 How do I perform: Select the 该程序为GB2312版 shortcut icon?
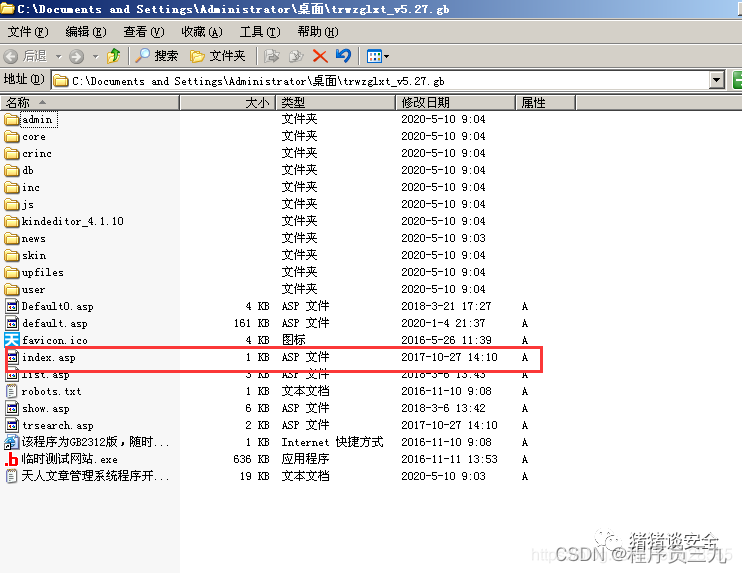coord(11,442)
